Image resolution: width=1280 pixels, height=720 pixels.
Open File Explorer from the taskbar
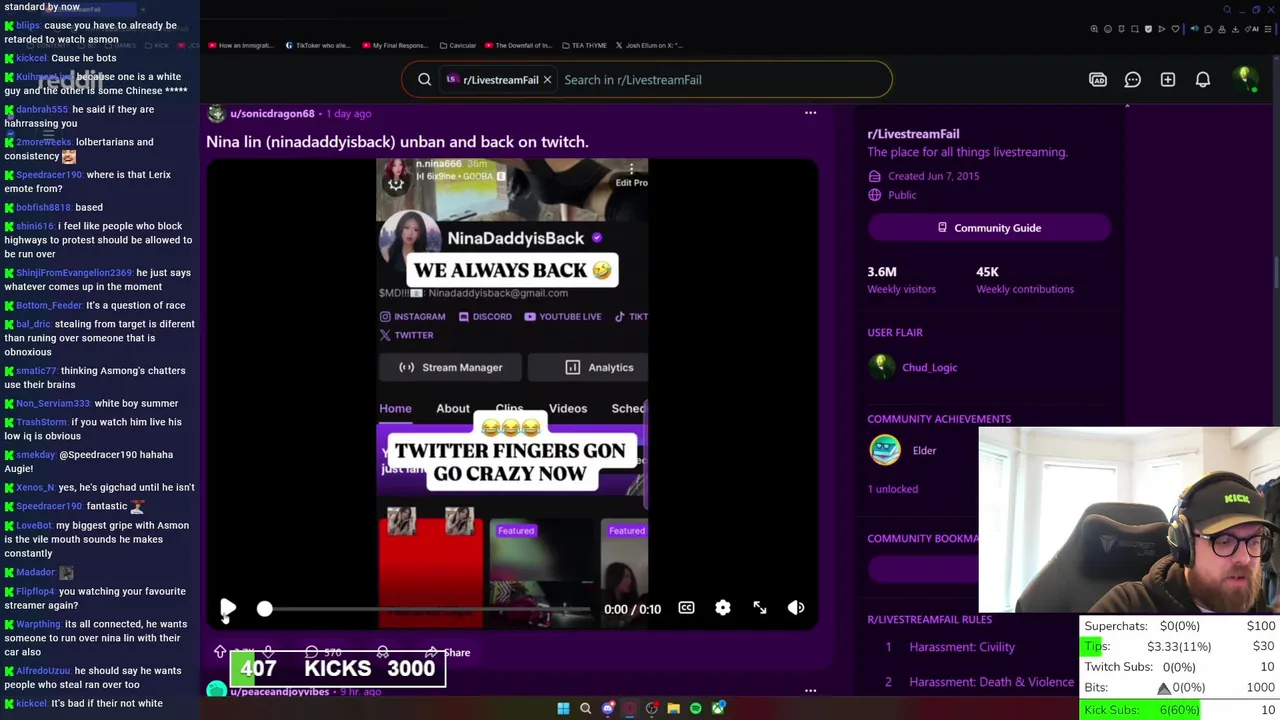pos(674,708)
